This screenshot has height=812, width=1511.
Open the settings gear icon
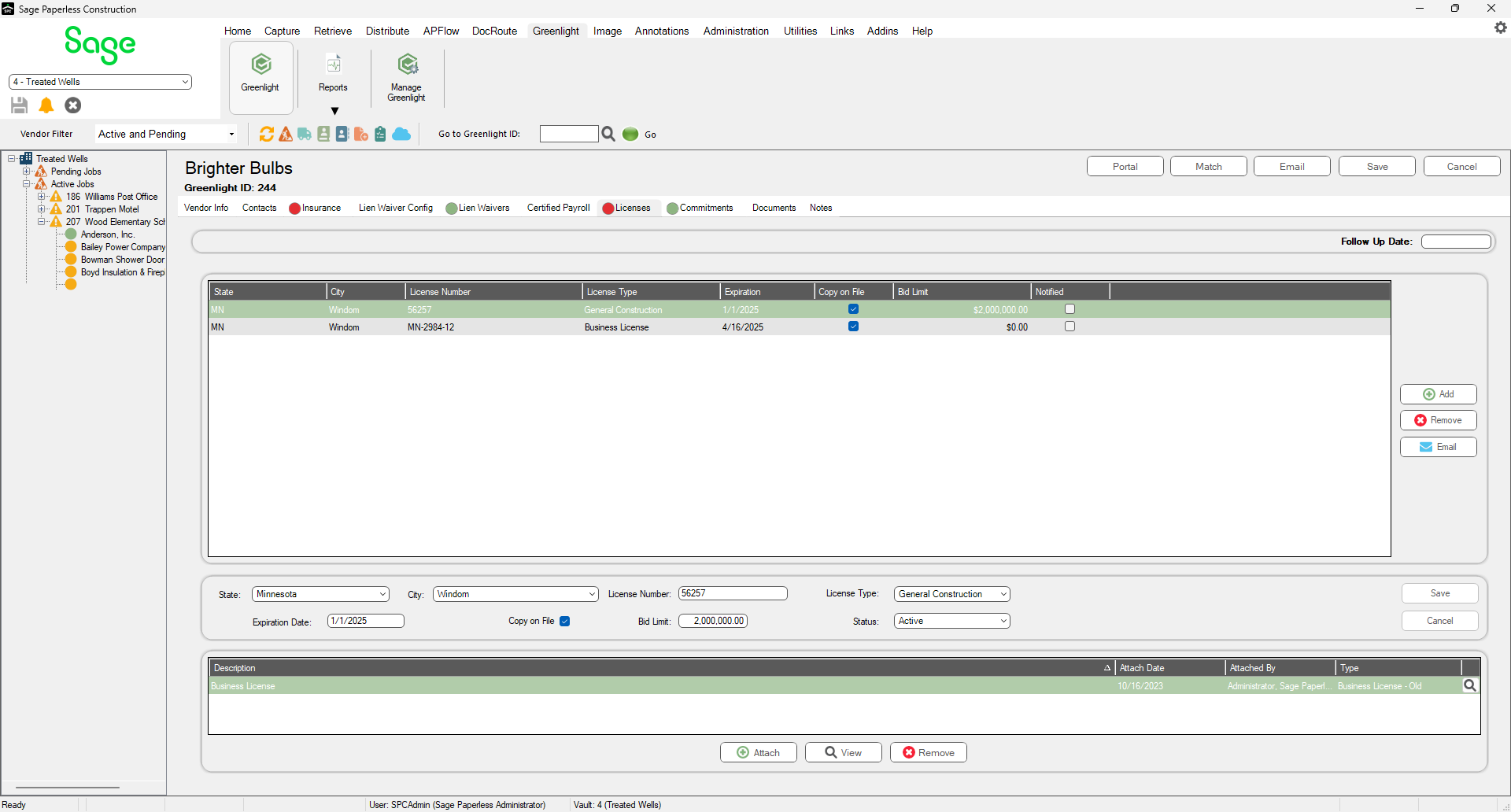point(1501,28)
